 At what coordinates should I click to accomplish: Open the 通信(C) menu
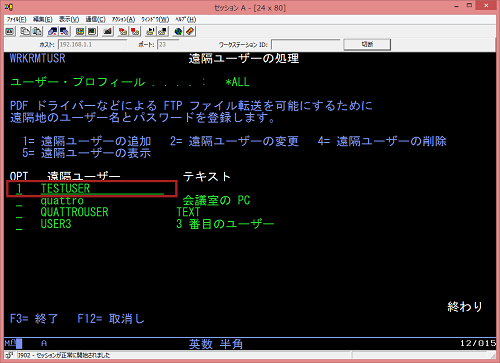96,19
